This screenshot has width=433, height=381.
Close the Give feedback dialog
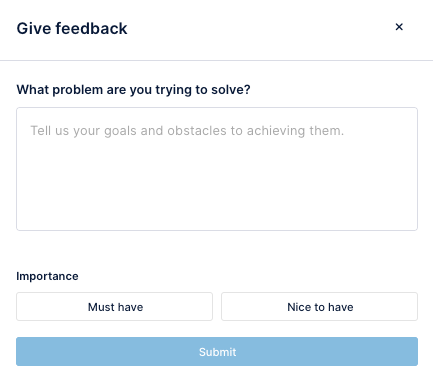coord(399,27)
